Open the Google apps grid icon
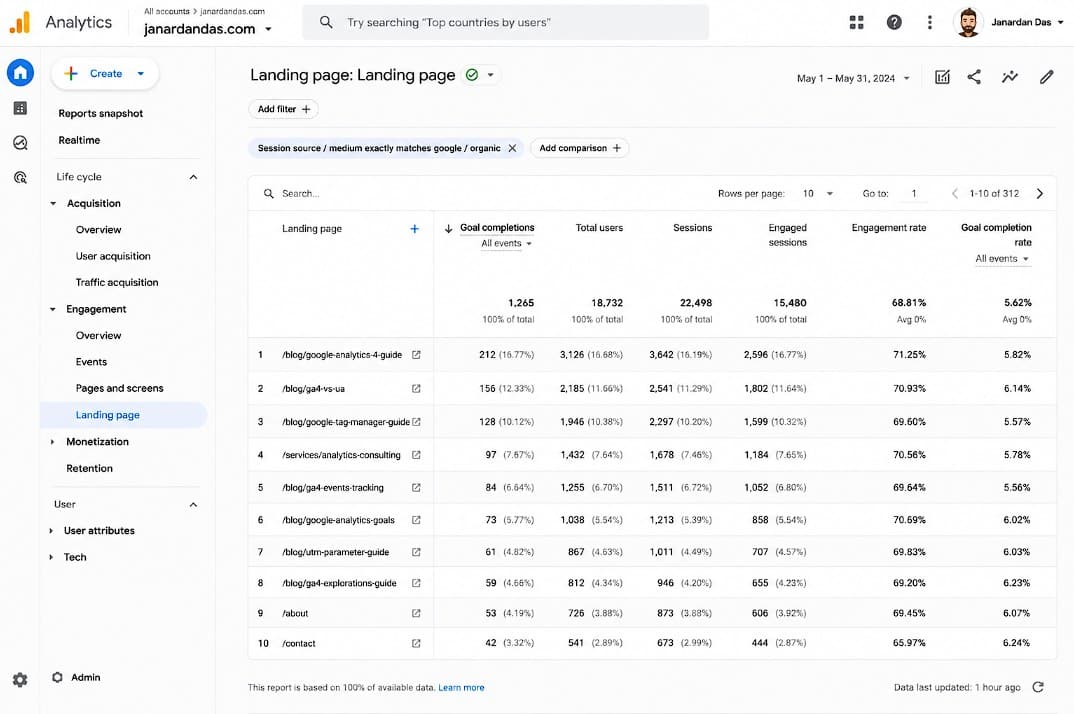This screenshot has width=1074, height=714. point(856,23)
